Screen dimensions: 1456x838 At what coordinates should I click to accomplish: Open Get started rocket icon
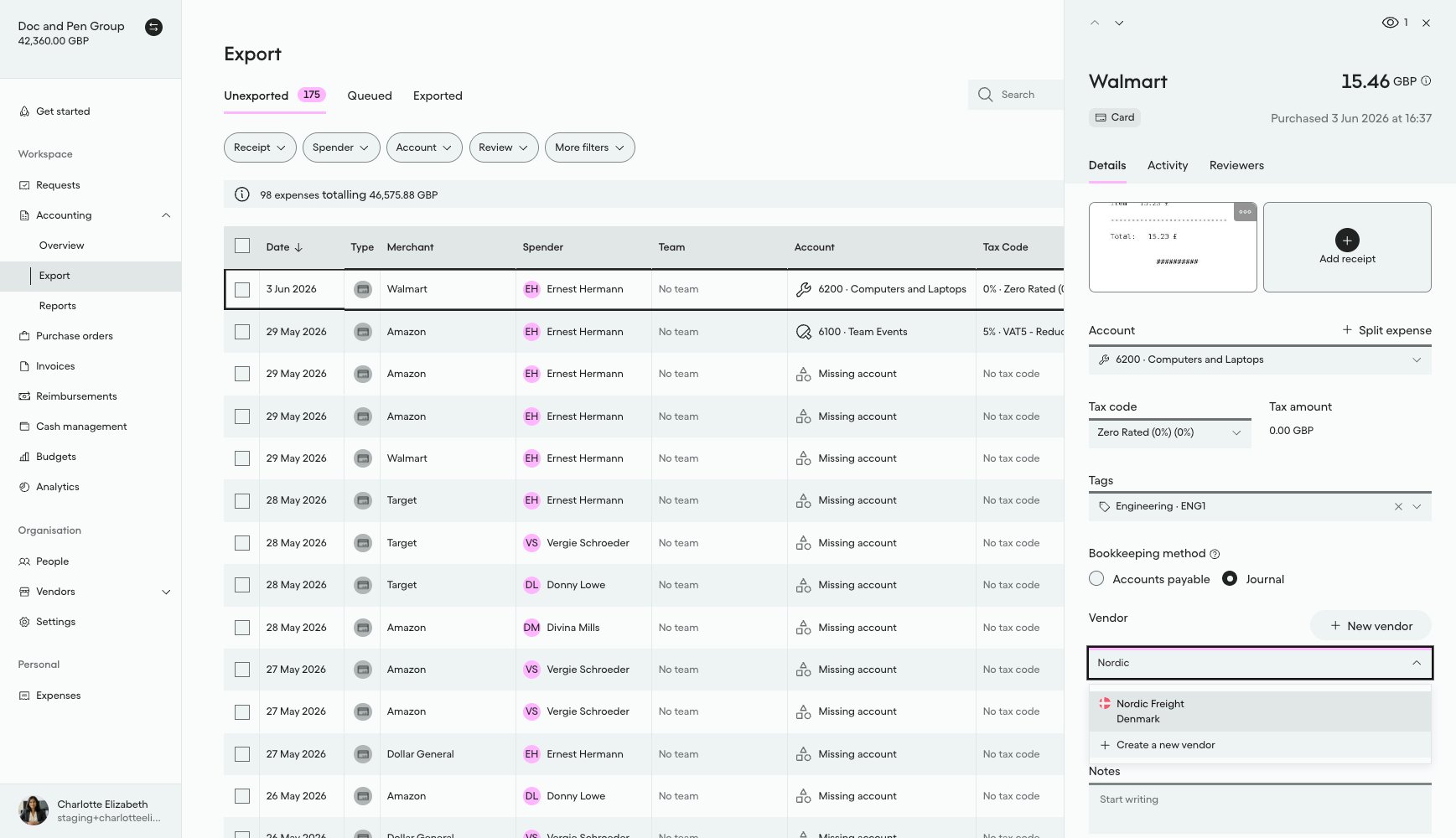pos(24,111)
